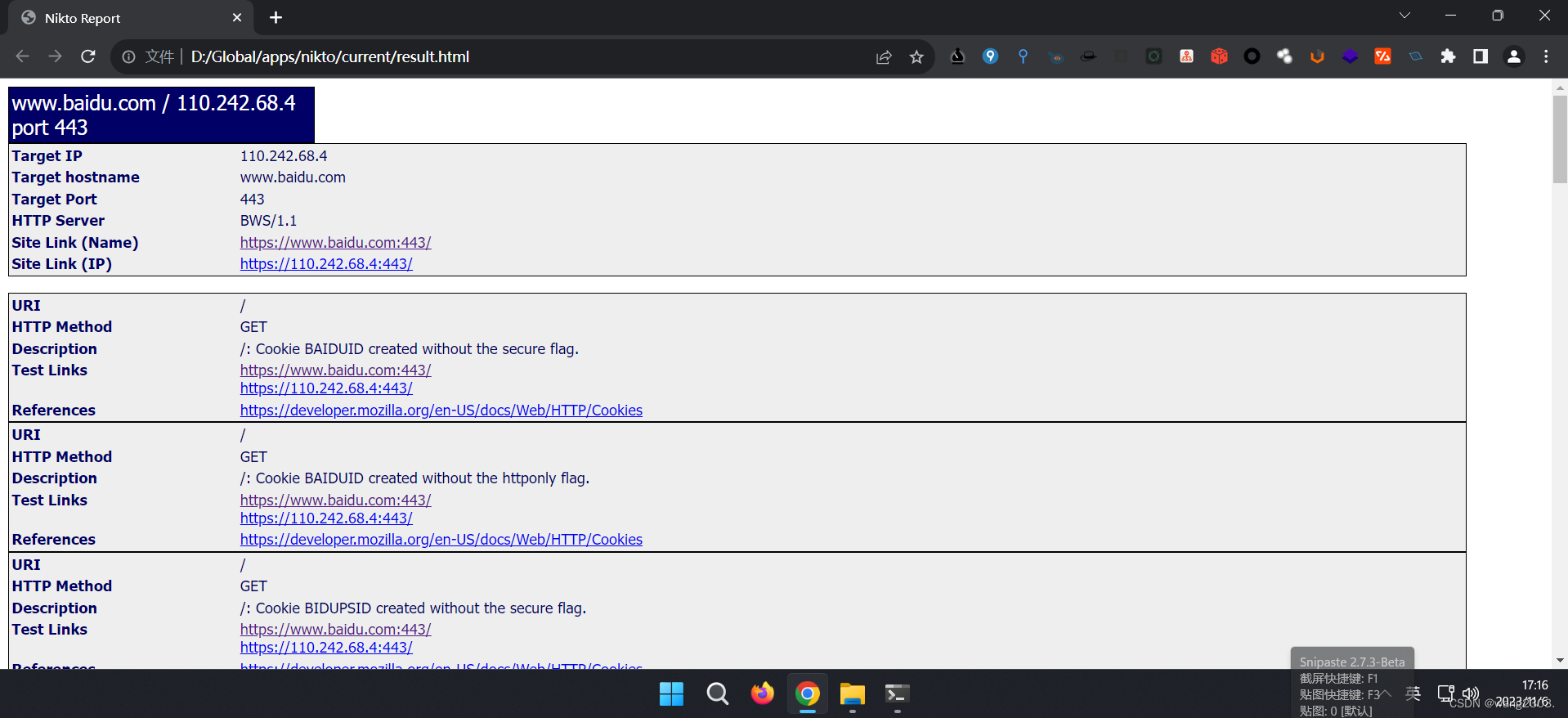This screenshot has width=1568, height=718.
Task: Select BAIDUID without the secure flag description
Action: click(409, 349)
